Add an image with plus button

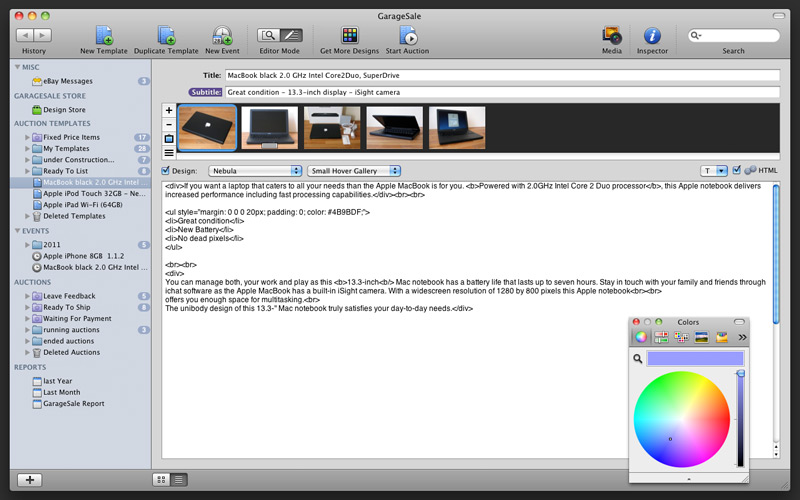click(x=169, y=110)
